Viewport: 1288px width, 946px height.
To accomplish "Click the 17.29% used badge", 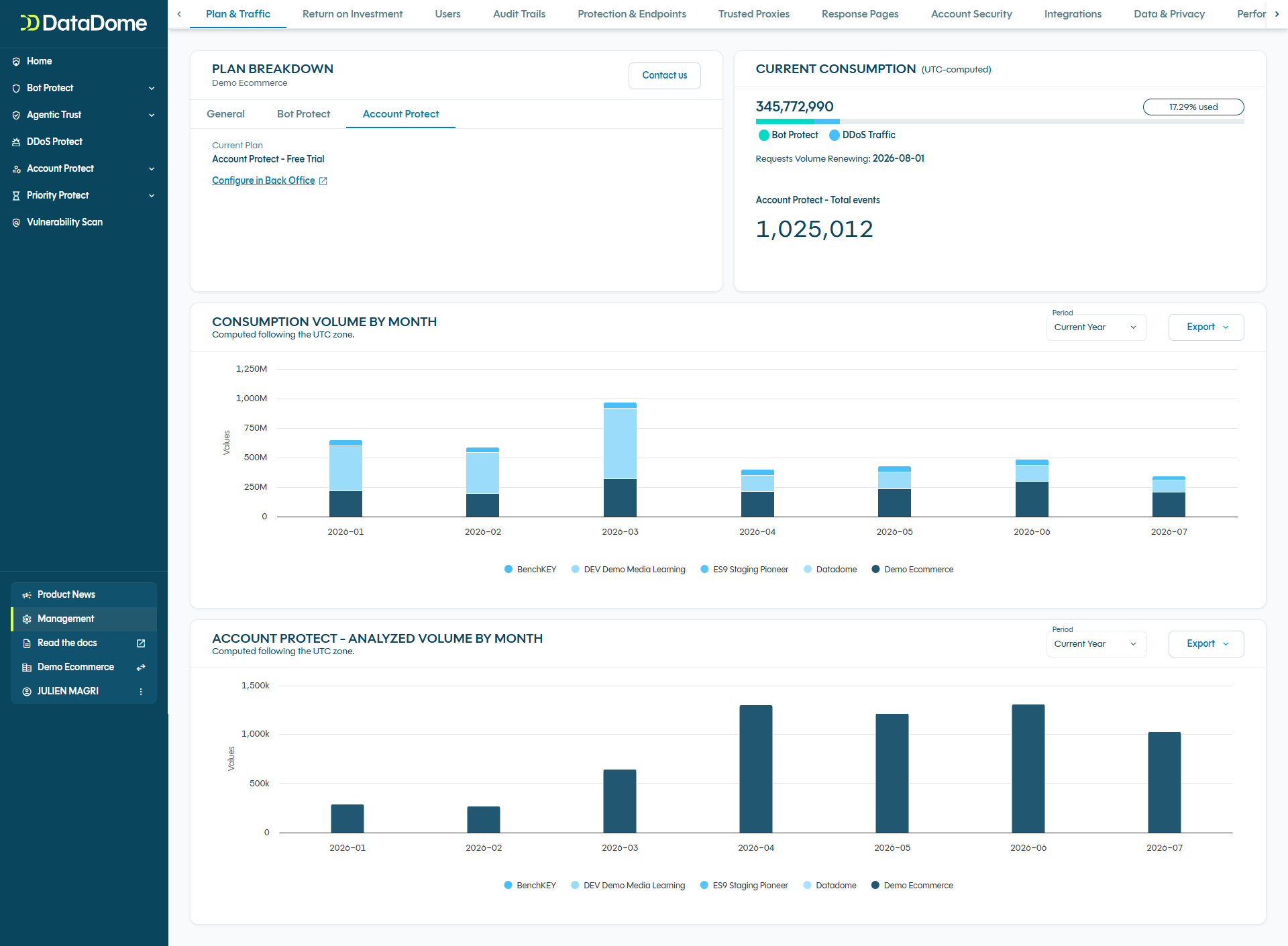I will point(1193,107).
